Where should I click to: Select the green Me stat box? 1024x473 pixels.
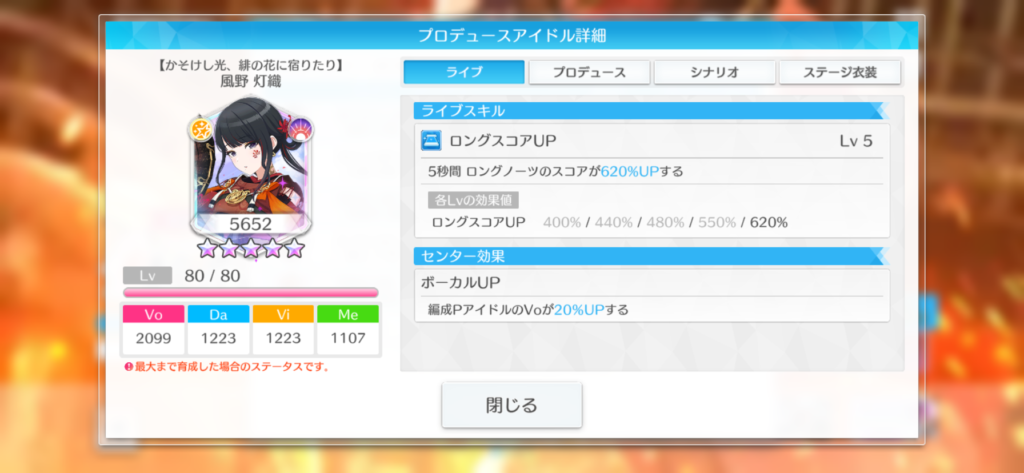pos(347,330)
